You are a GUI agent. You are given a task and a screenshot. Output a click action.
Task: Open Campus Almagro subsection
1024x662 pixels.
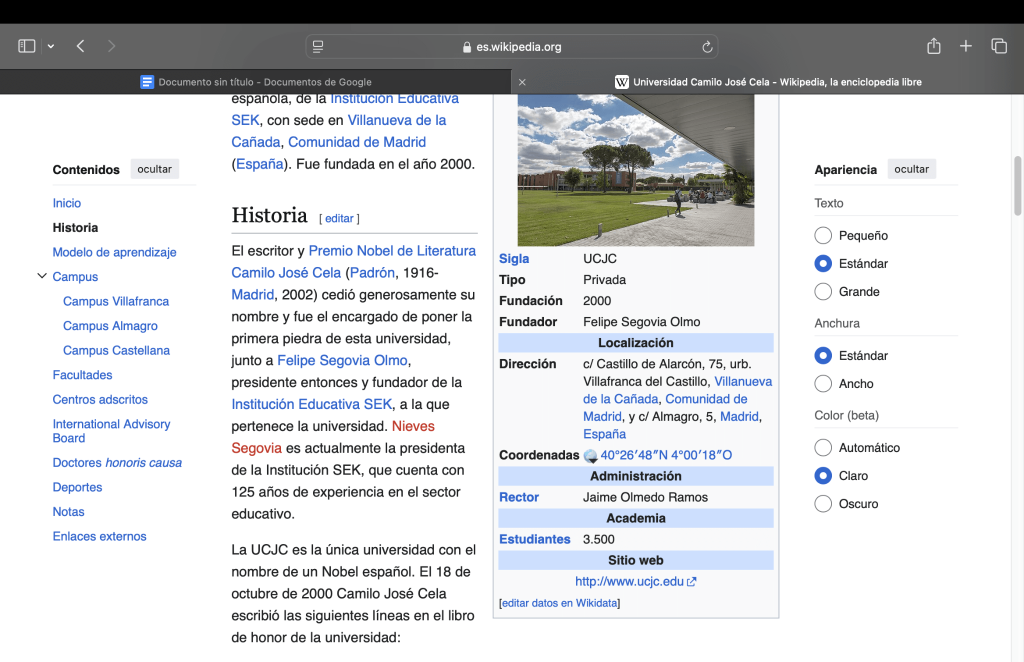110,326
